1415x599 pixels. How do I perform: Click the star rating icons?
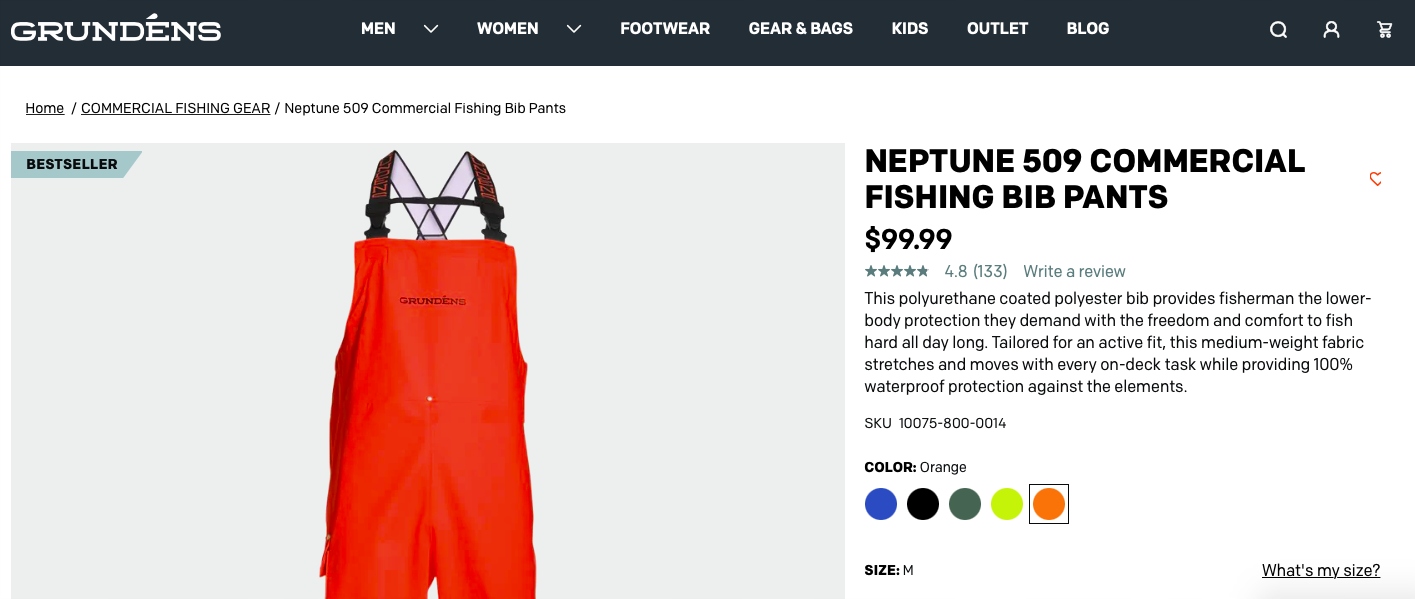pyautogui.click(x=896, y=271)
